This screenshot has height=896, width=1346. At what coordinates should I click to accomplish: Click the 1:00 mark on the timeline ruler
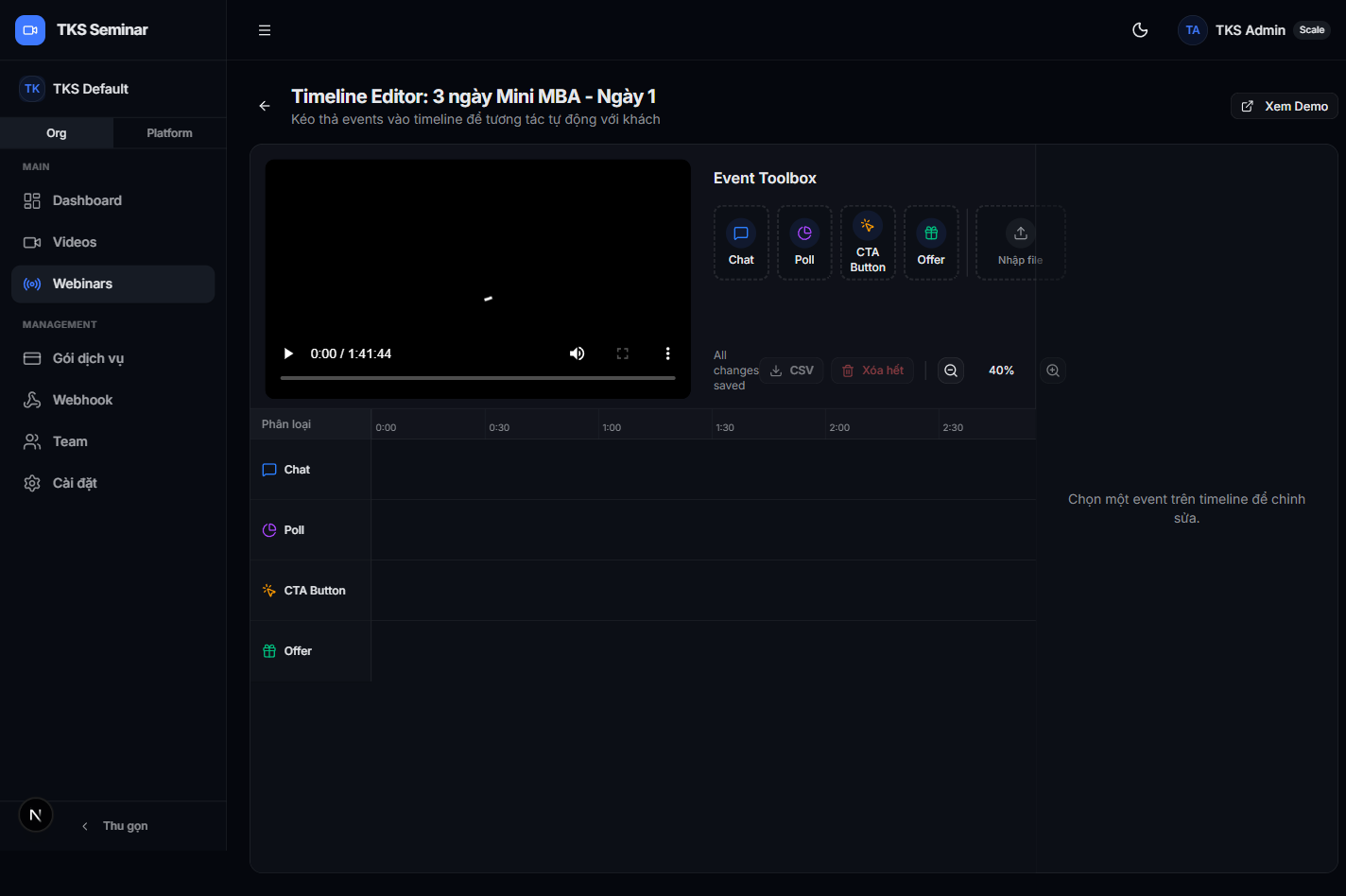pos(612,428)
